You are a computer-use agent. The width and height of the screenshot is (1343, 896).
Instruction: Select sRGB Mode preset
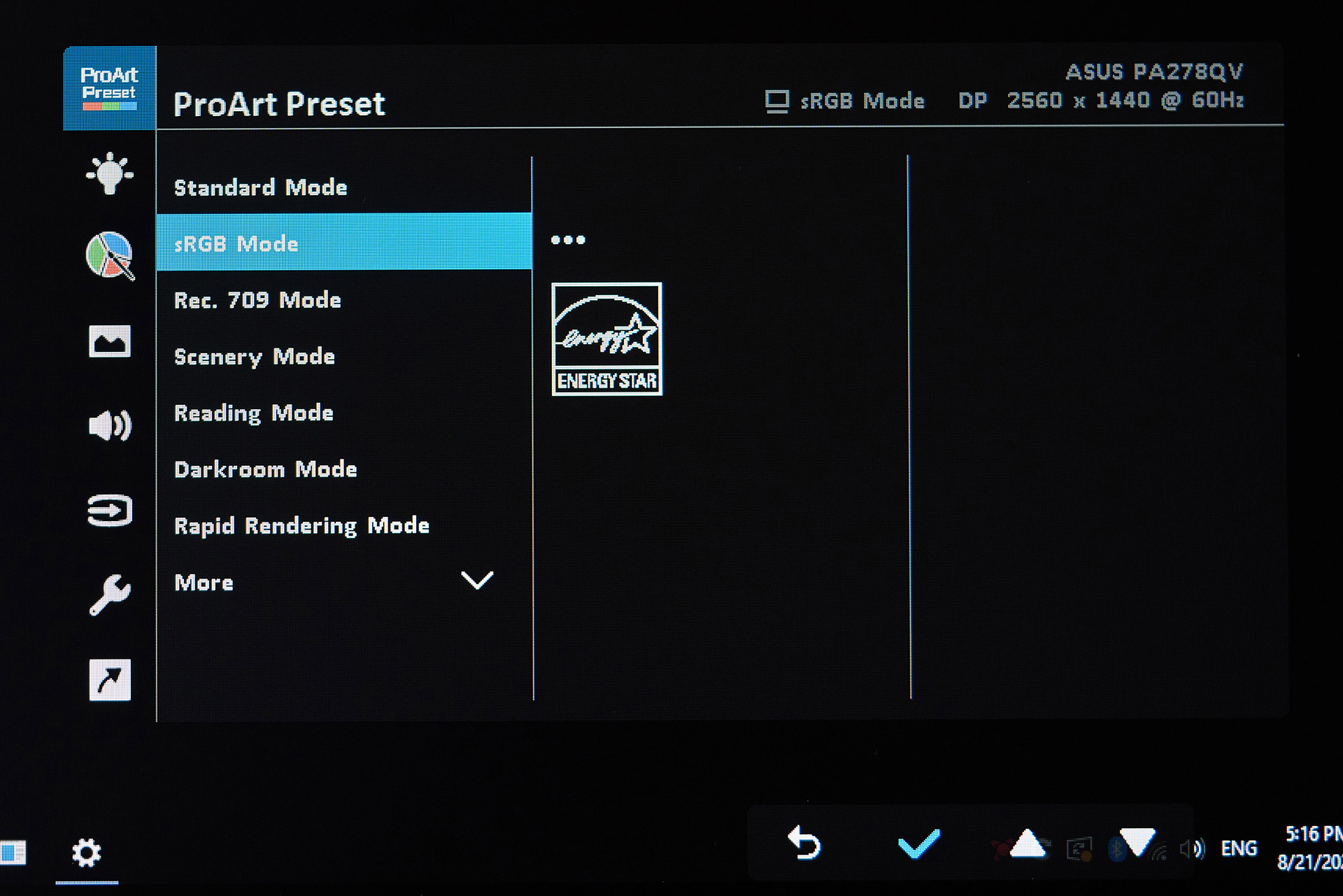point(340,243)
